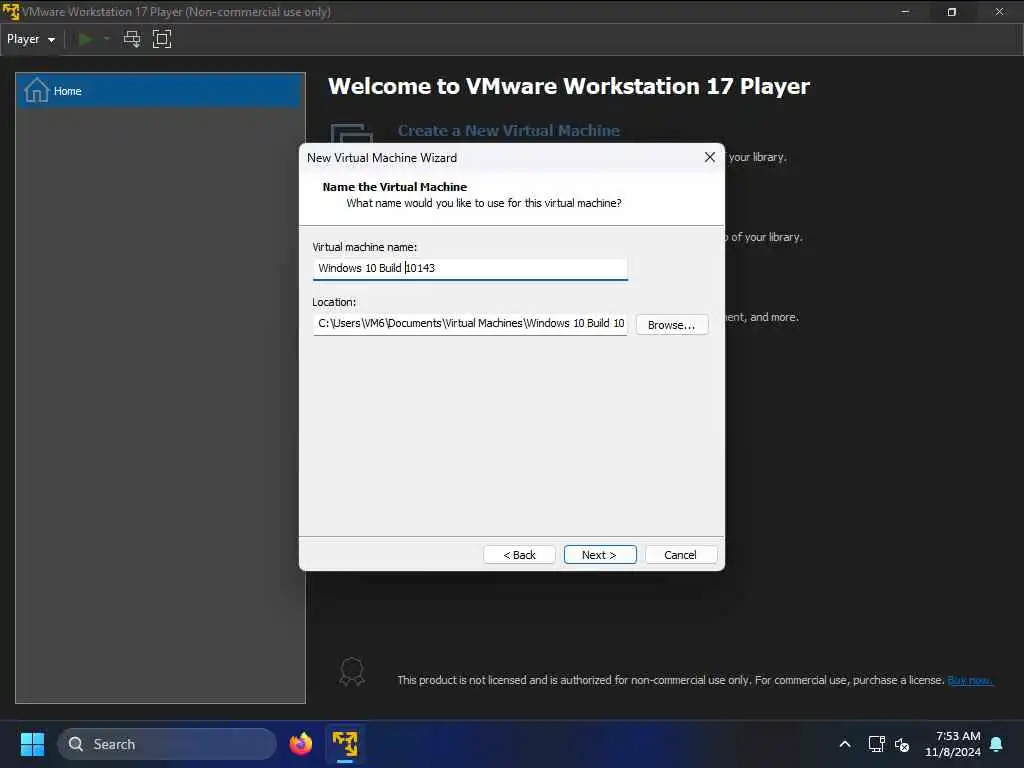Show hidden system tray icons
This screenshot has height=768, width=1024.
tap(844, 744)
